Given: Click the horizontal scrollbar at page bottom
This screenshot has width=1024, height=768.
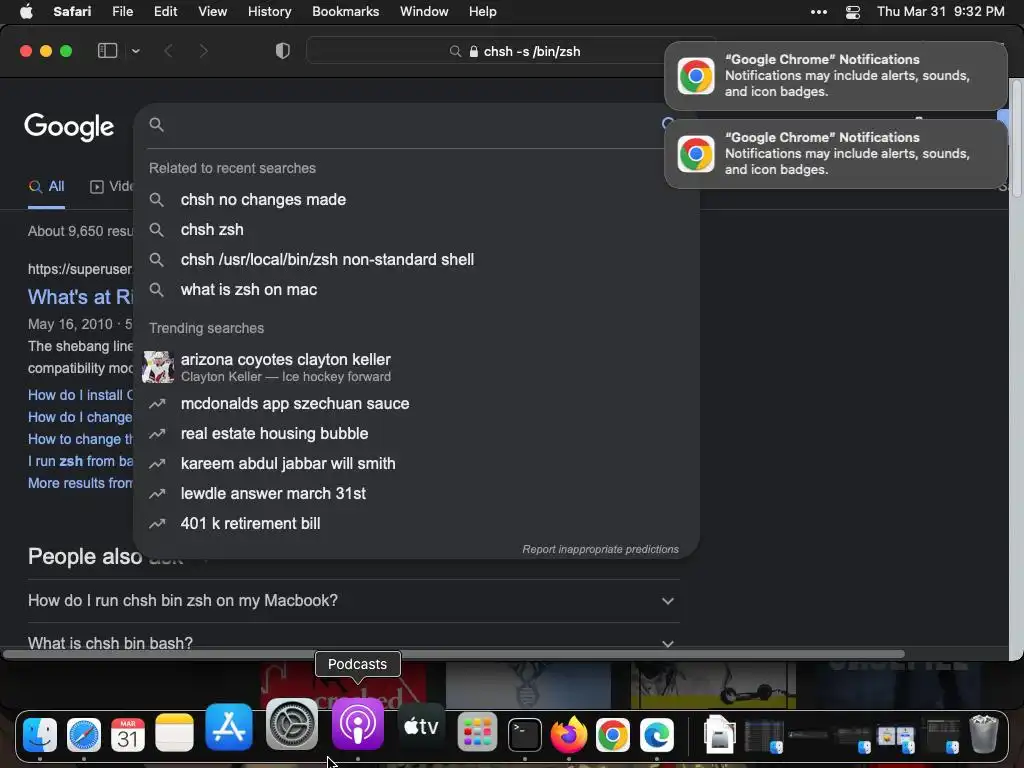Looking at the screenshot, I should [454, 654].
